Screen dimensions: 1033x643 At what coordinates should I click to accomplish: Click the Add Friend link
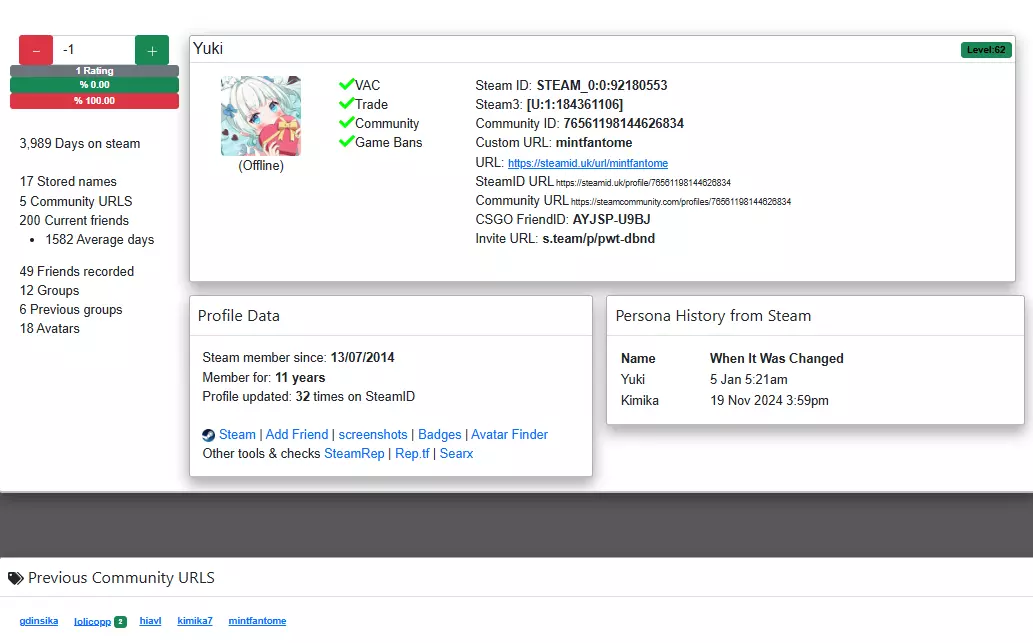(296, 435)
